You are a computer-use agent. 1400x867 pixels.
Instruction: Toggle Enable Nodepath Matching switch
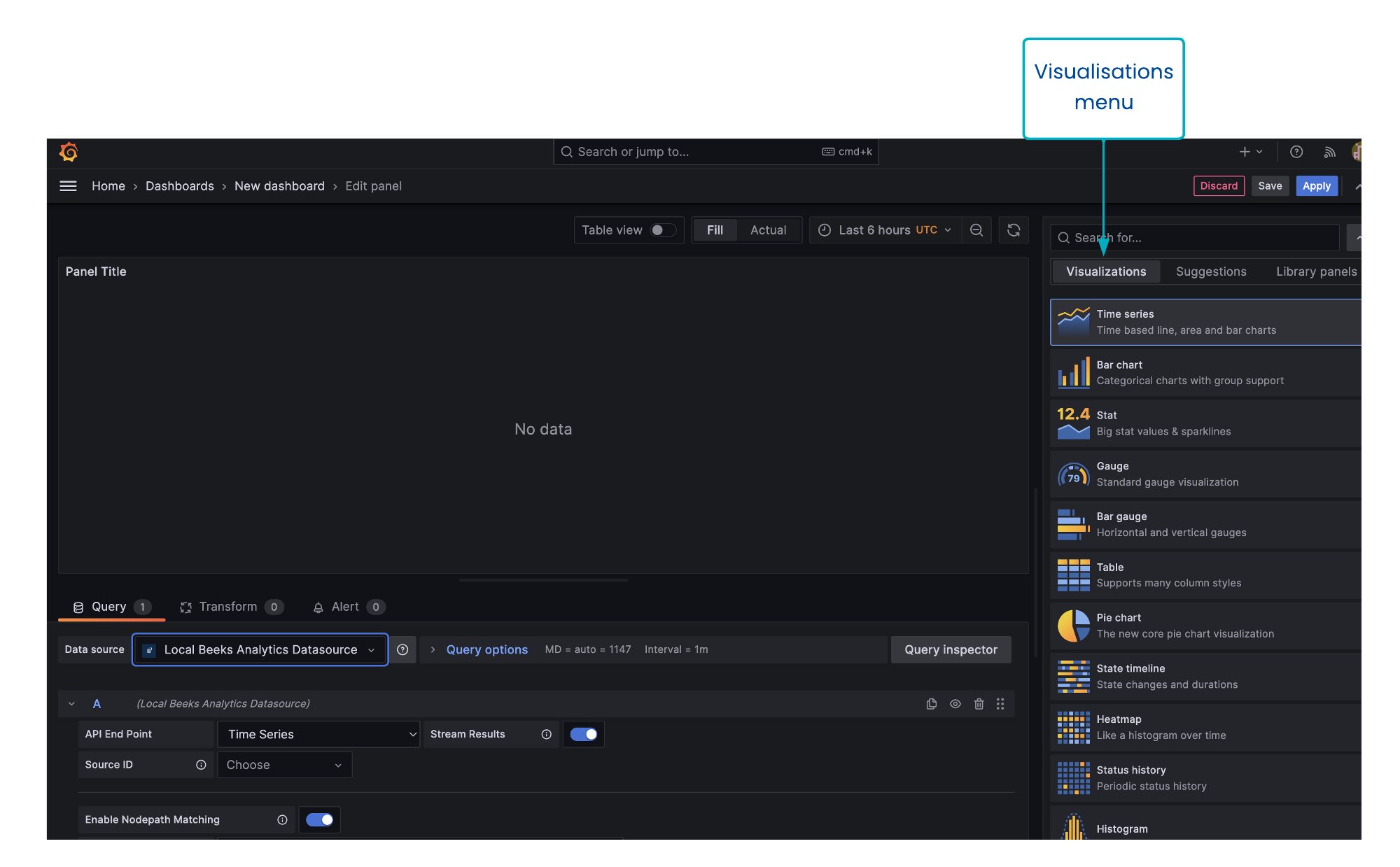pyautogui.click(x=319, y=819)
